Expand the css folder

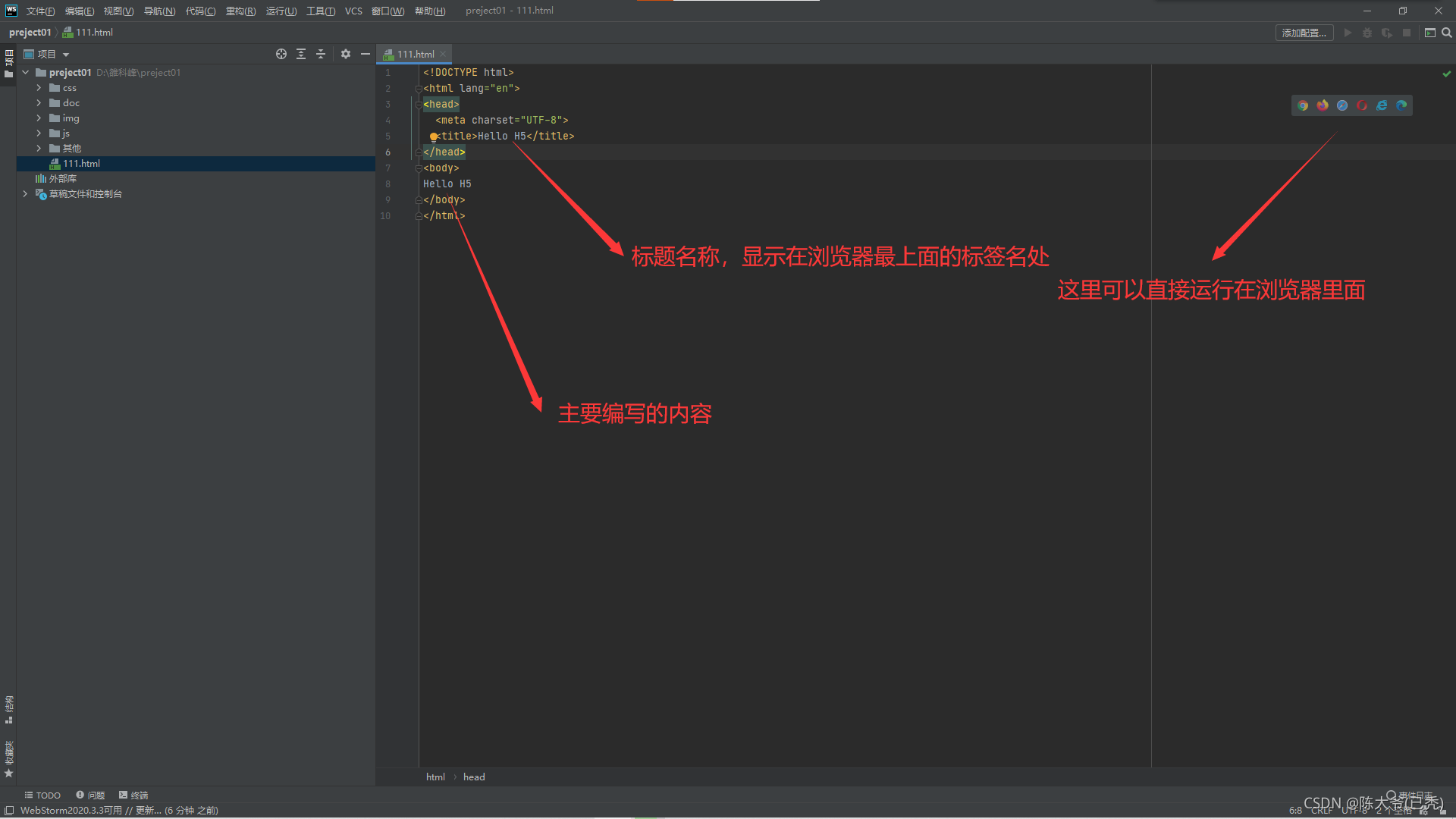tap(39, 88)
